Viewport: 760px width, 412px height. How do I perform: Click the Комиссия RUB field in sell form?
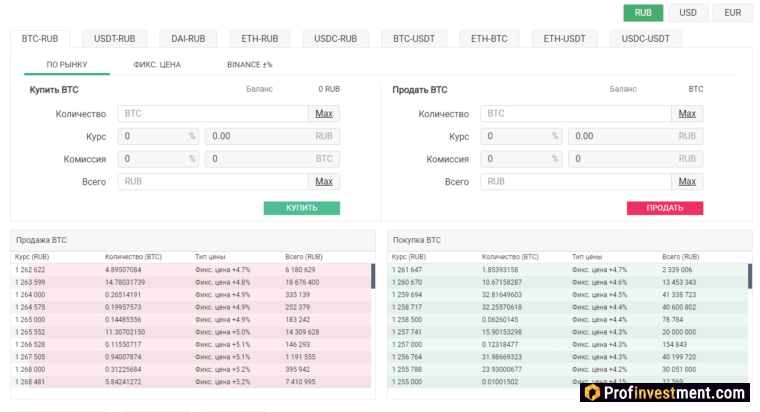[x=635, y=159]
